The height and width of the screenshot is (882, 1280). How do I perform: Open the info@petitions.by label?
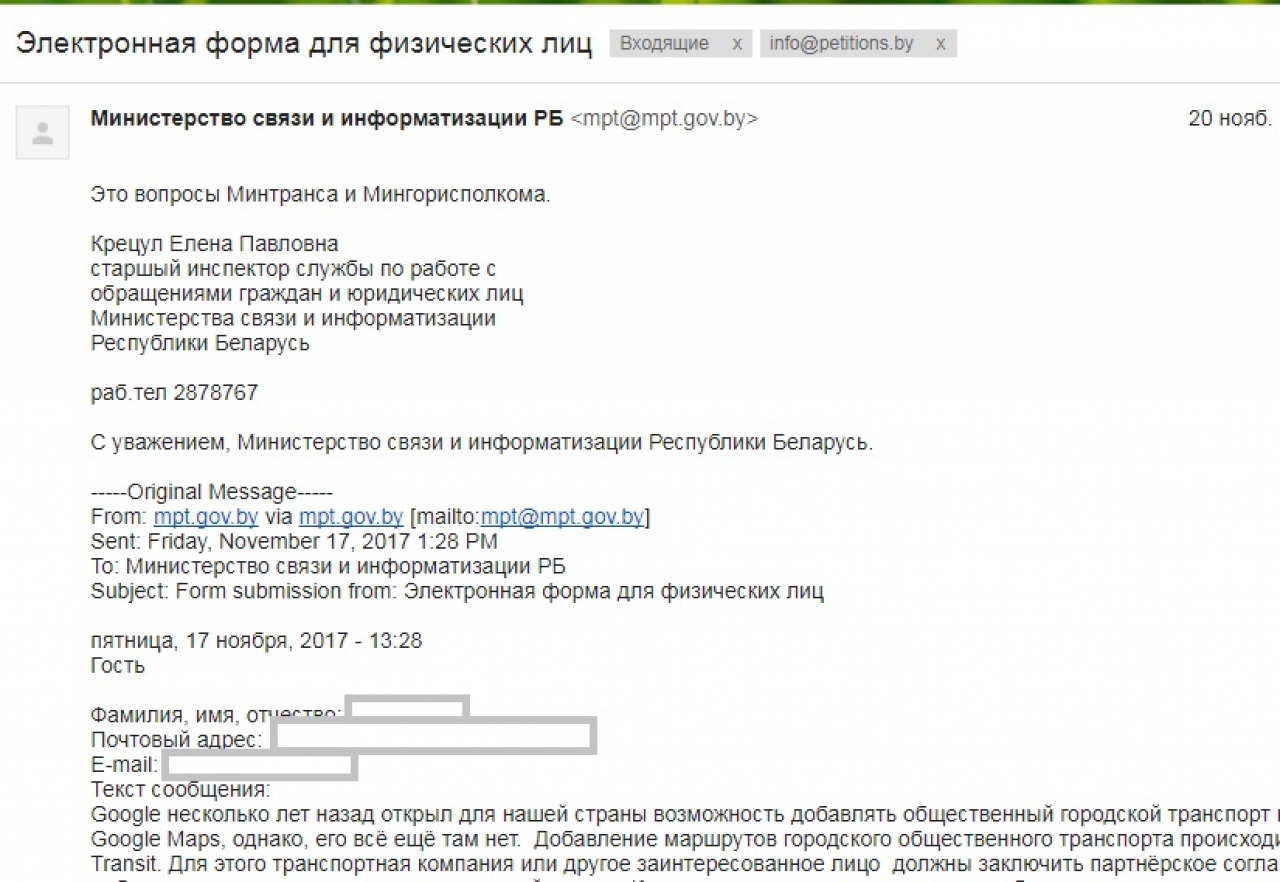click(x=841, y=44)
